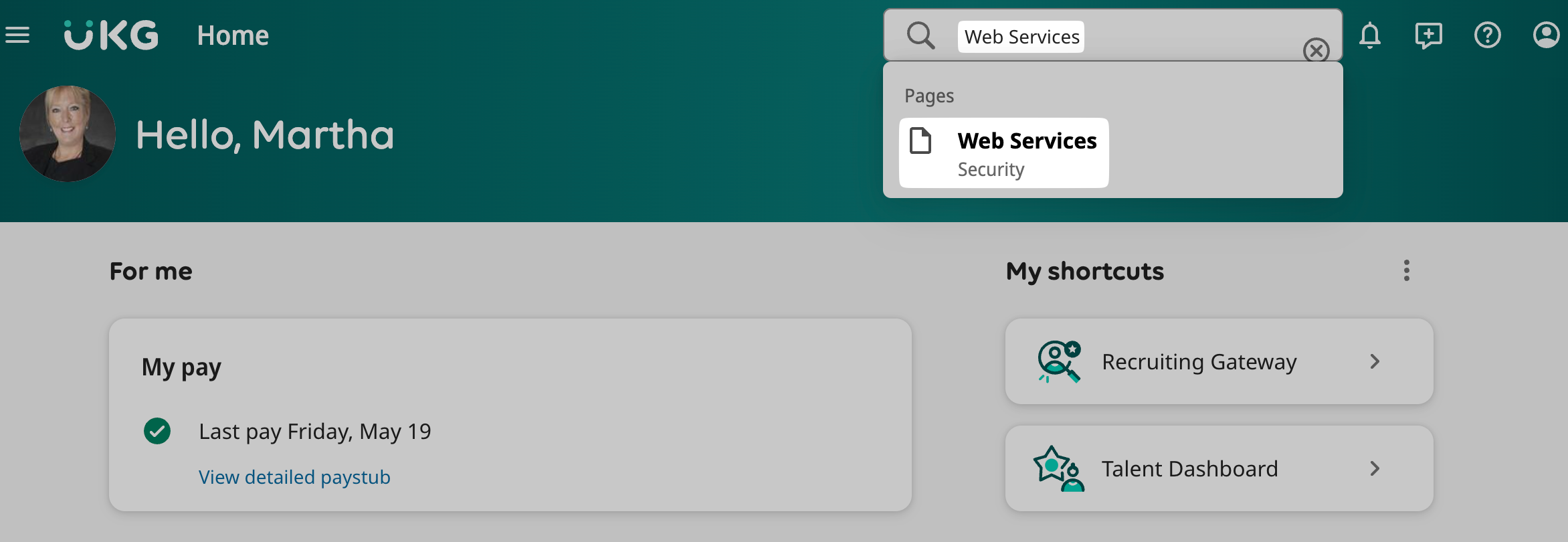1568x542 pixels.
Task: Click the document icon beside Web Services result
Action: [x=920, y=141]
